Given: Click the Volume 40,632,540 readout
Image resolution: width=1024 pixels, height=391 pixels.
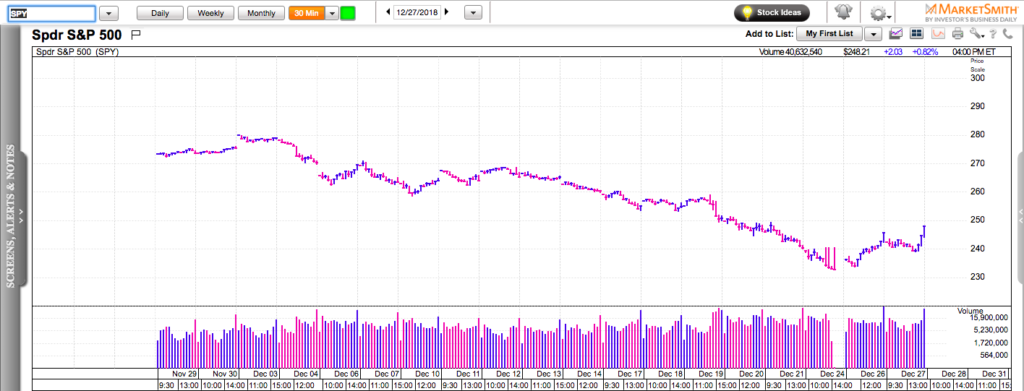Looking at the screenshot, I should coord(790,52).
